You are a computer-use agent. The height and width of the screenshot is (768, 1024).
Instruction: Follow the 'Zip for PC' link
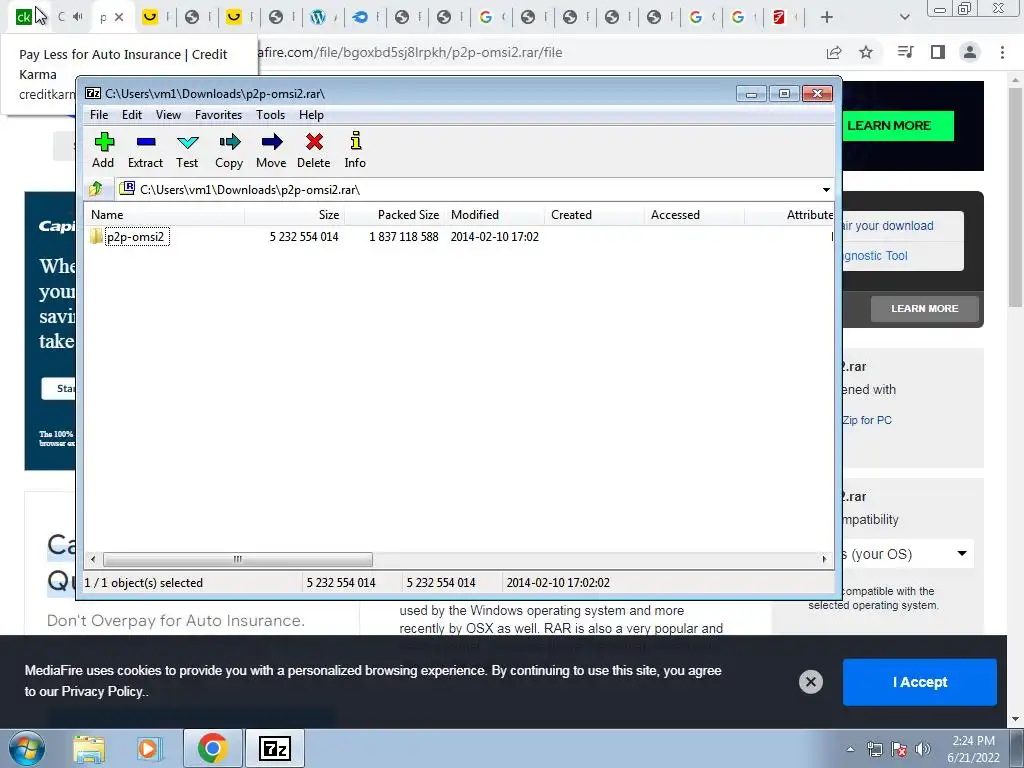click(x=867, y=420)
